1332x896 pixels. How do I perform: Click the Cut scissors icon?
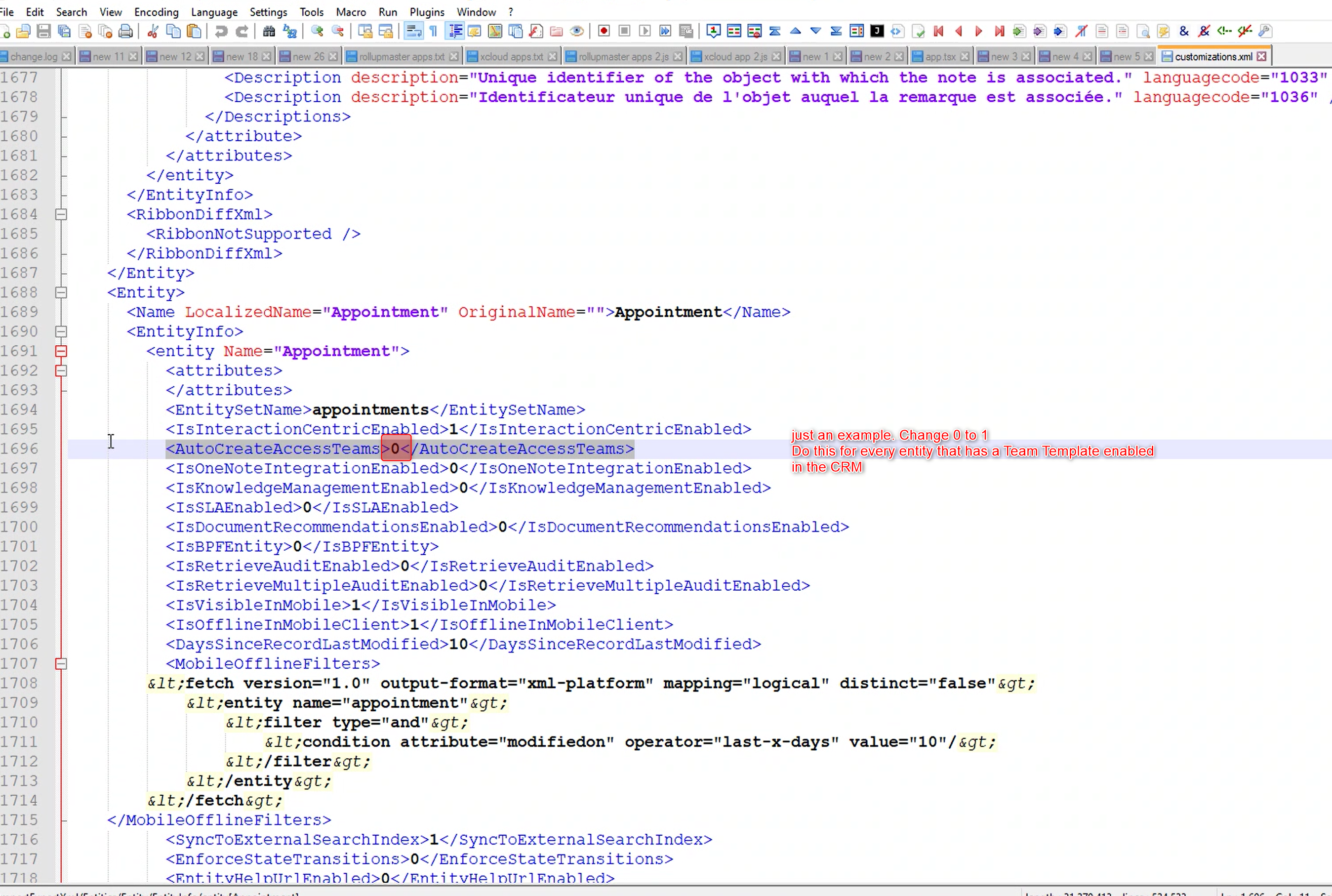click(153, 31)
